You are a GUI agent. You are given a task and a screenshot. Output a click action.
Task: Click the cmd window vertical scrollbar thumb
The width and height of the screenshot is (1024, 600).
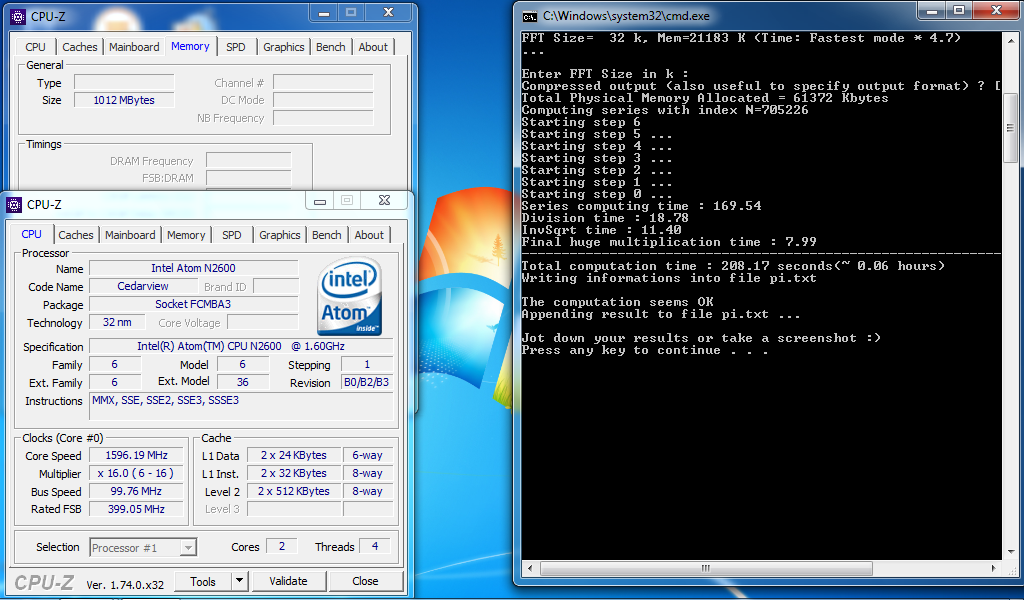tap(1010, 127)
